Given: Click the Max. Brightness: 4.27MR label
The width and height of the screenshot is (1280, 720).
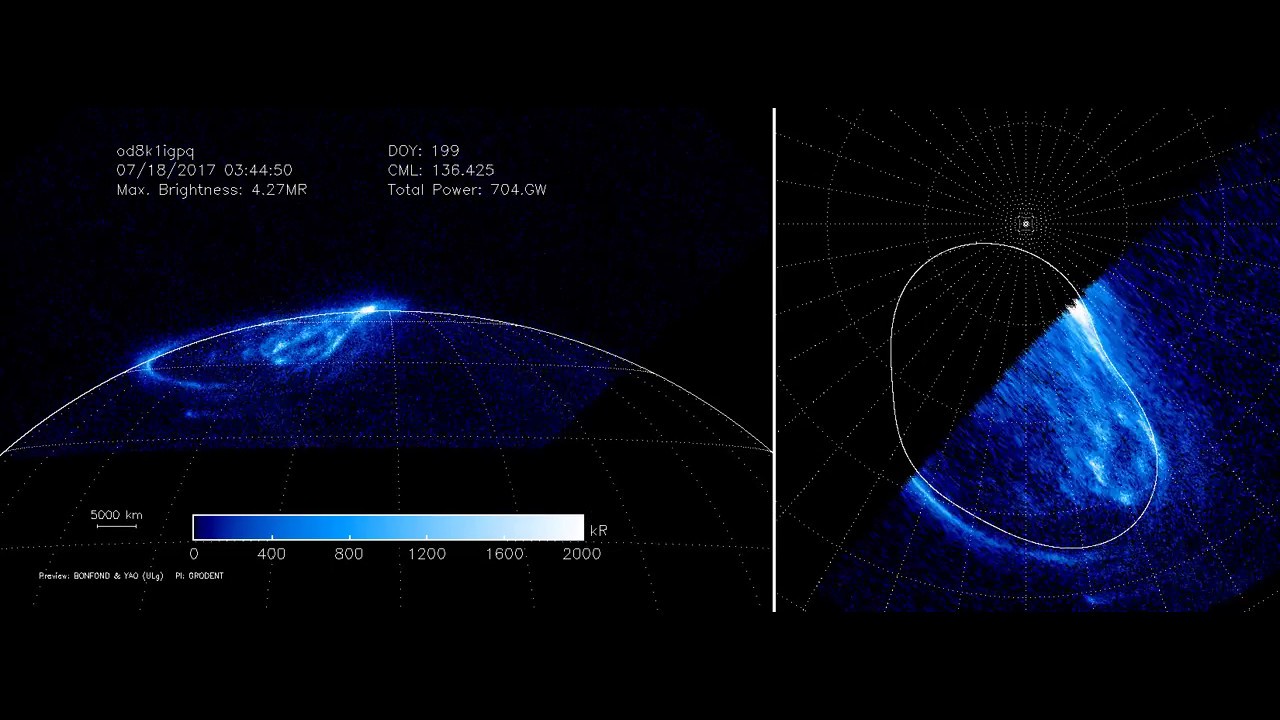Looking at the screenshot, I should 211,189.
